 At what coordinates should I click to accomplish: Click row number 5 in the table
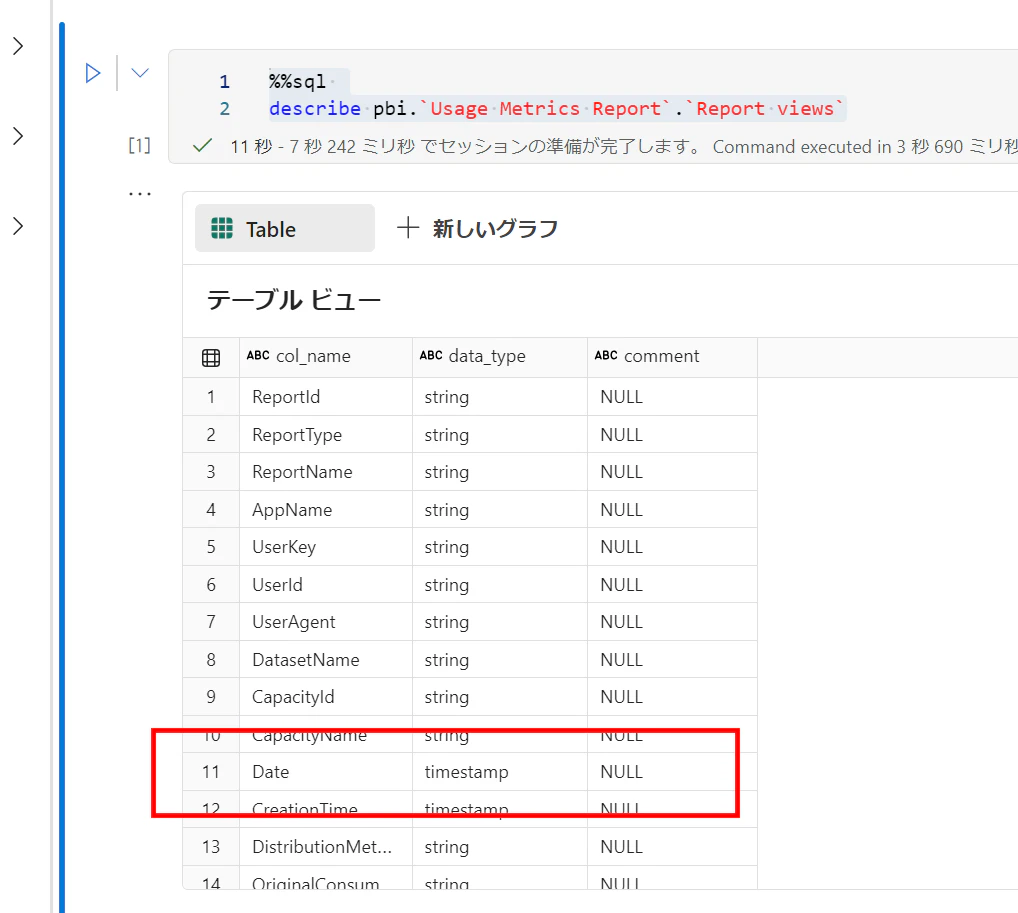tap(211, 547)
